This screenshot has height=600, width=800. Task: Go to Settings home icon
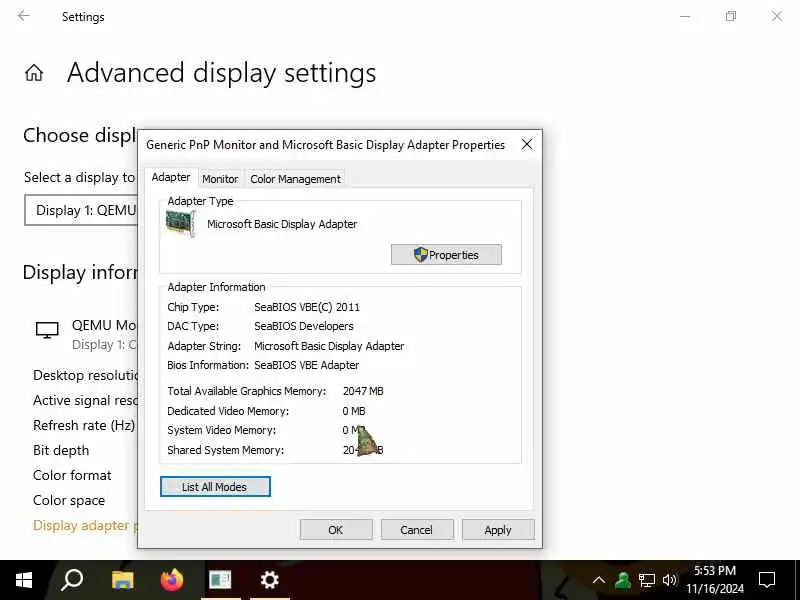coord(34,73)
